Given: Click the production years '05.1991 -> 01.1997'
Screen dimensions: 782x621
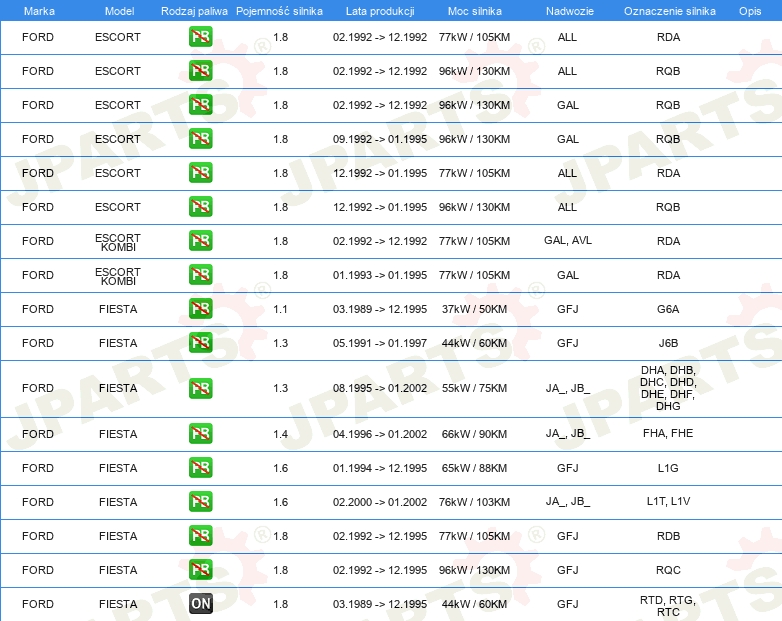Looking at the screenshot, I should (x=380, y=343).
